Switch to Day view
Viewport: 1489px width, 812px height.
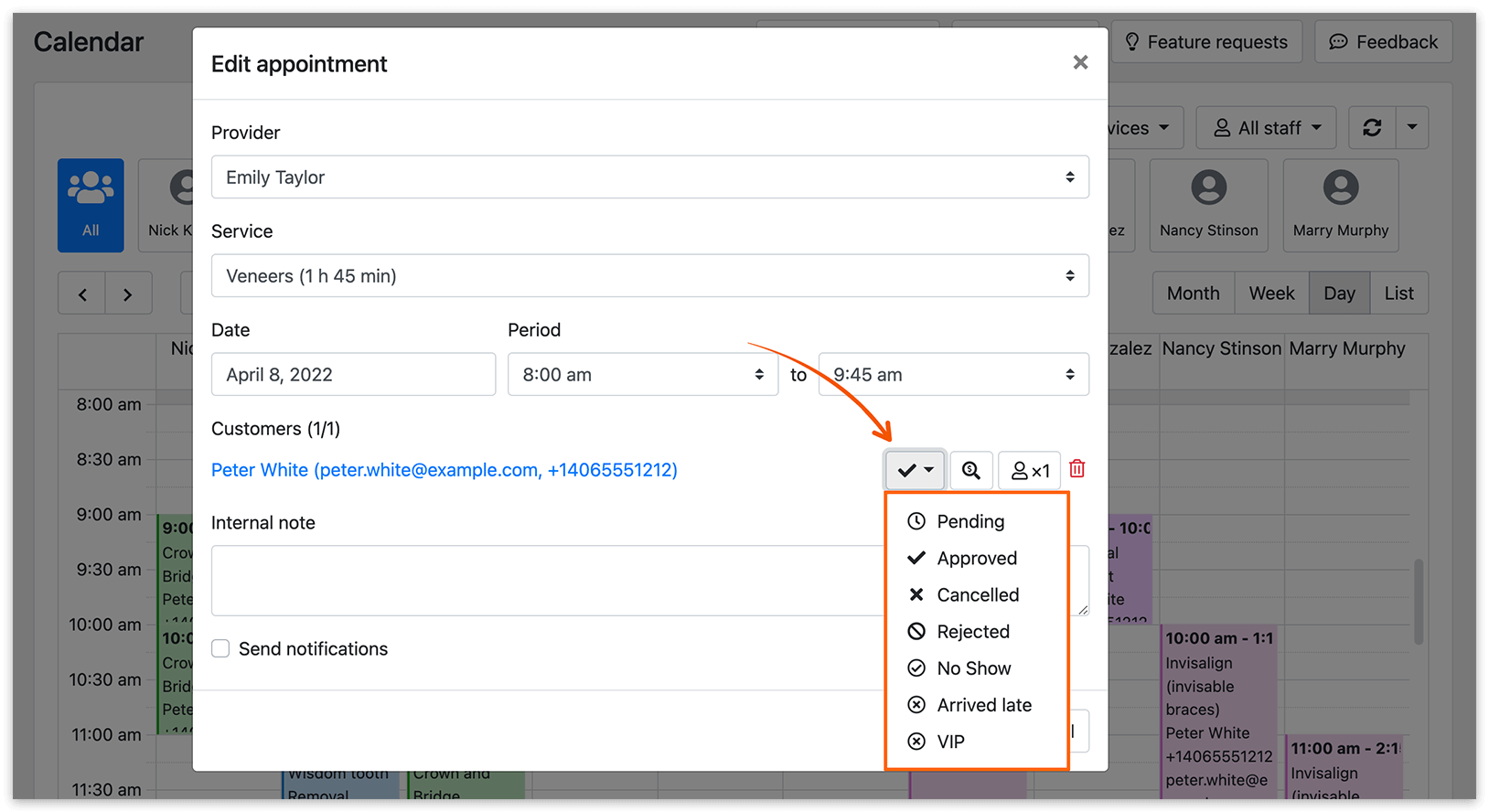(1339, 294)
